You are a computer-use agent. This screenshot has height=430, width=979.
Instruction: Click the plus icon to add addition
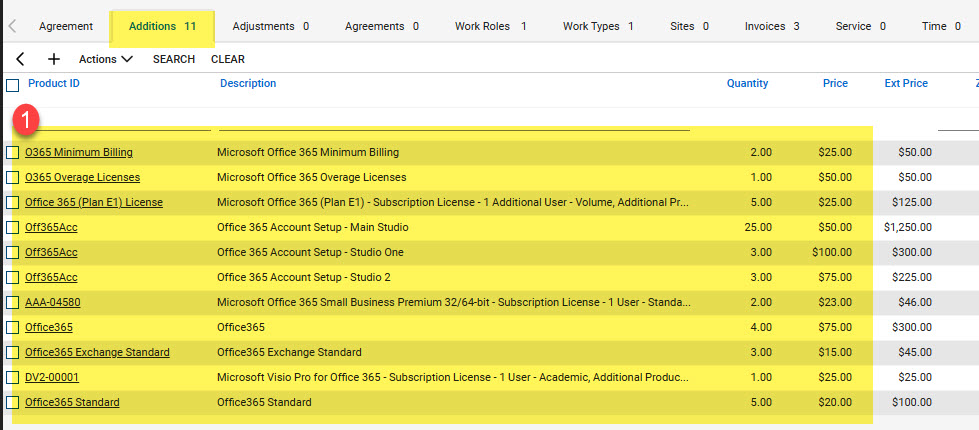point(54,59)
